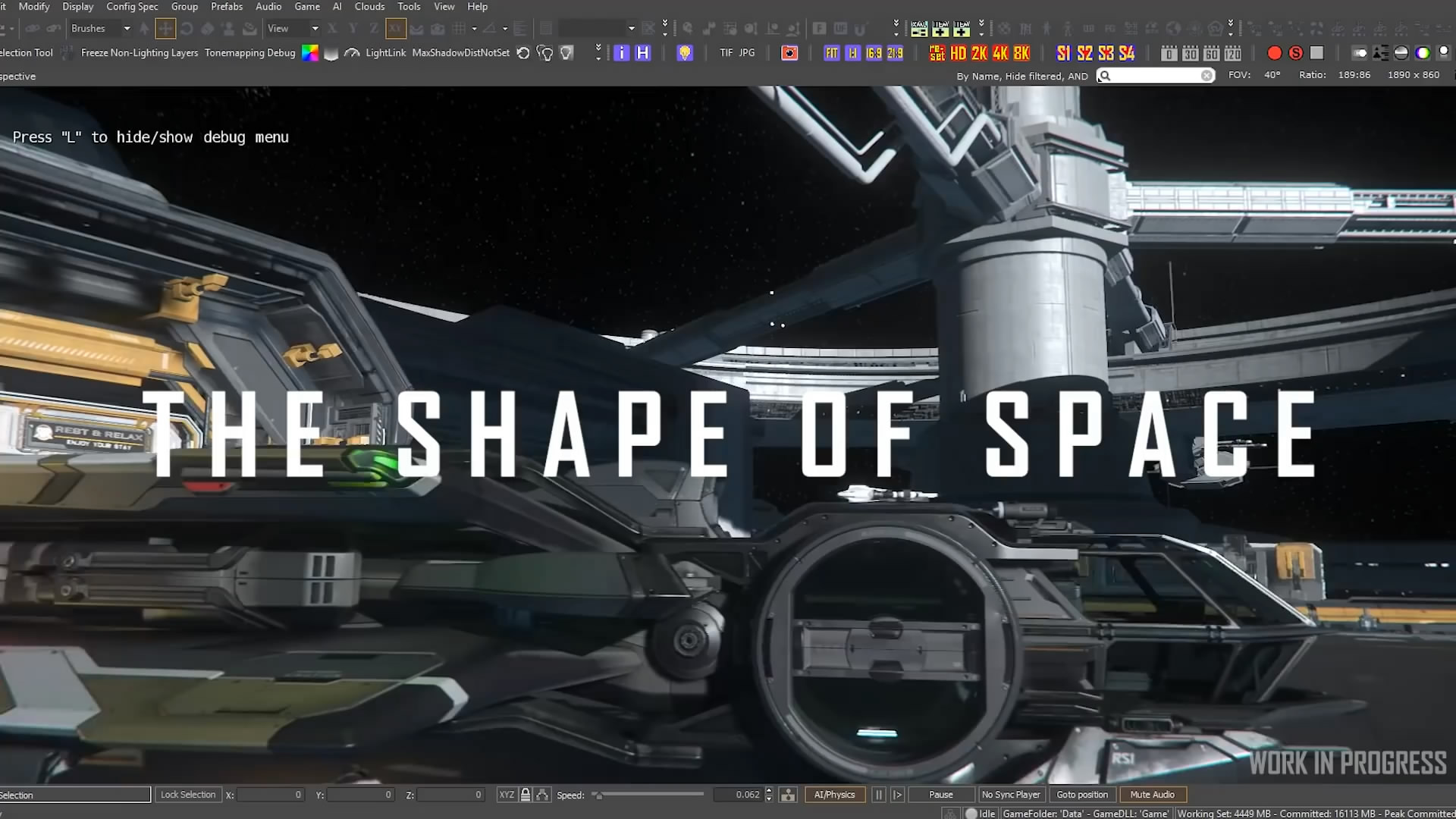Click the speedometer gauge icon
The width and height of the screenshot is (1456, 819).
pyautogui.click(x=352, y=52)
